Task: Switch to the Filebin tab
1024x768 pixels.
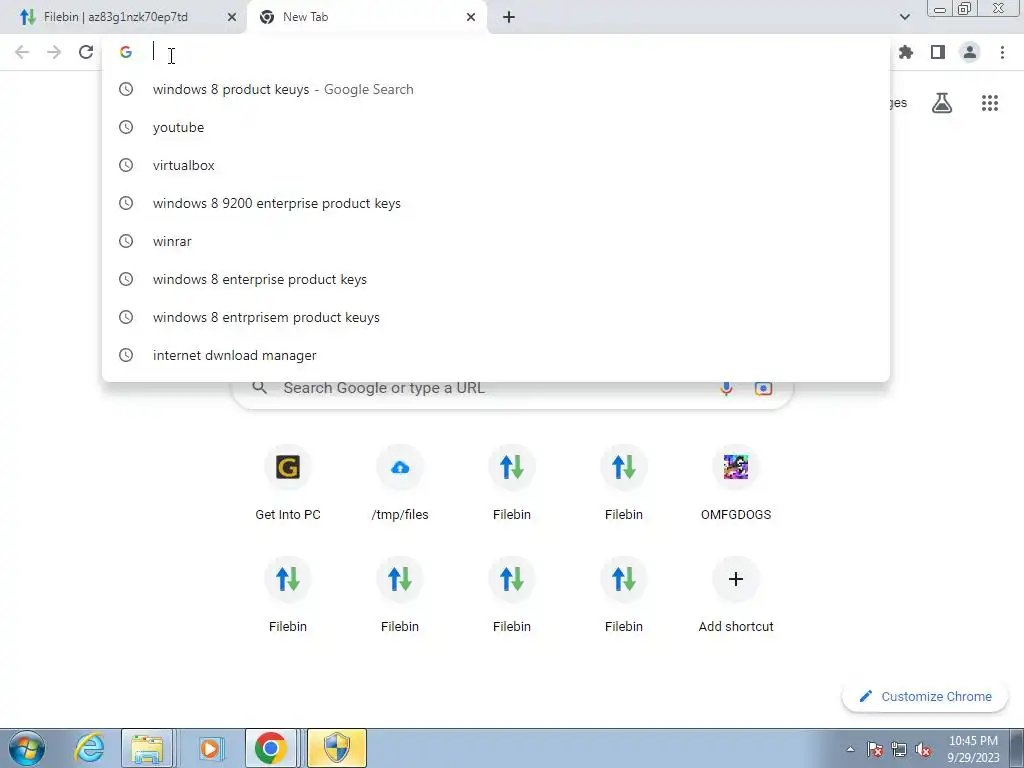Action: 122,17
